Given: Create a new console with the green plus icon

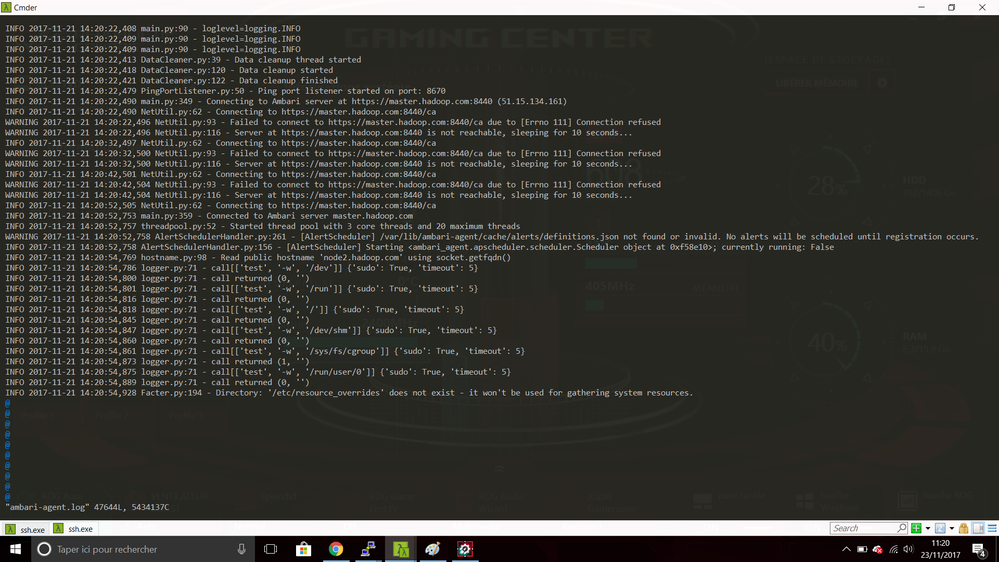Looking at the screenshot, I should click(x=916, y=528).
